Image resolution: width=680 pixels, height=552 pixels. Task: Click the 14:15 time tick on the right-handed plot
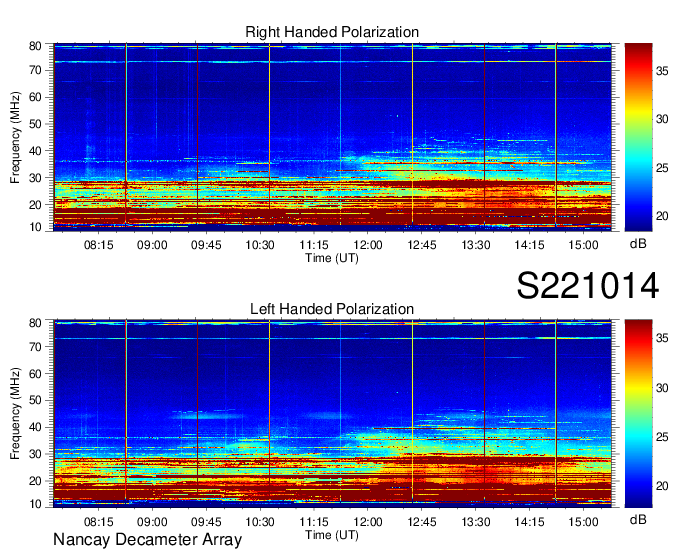(x=529, y=245)
